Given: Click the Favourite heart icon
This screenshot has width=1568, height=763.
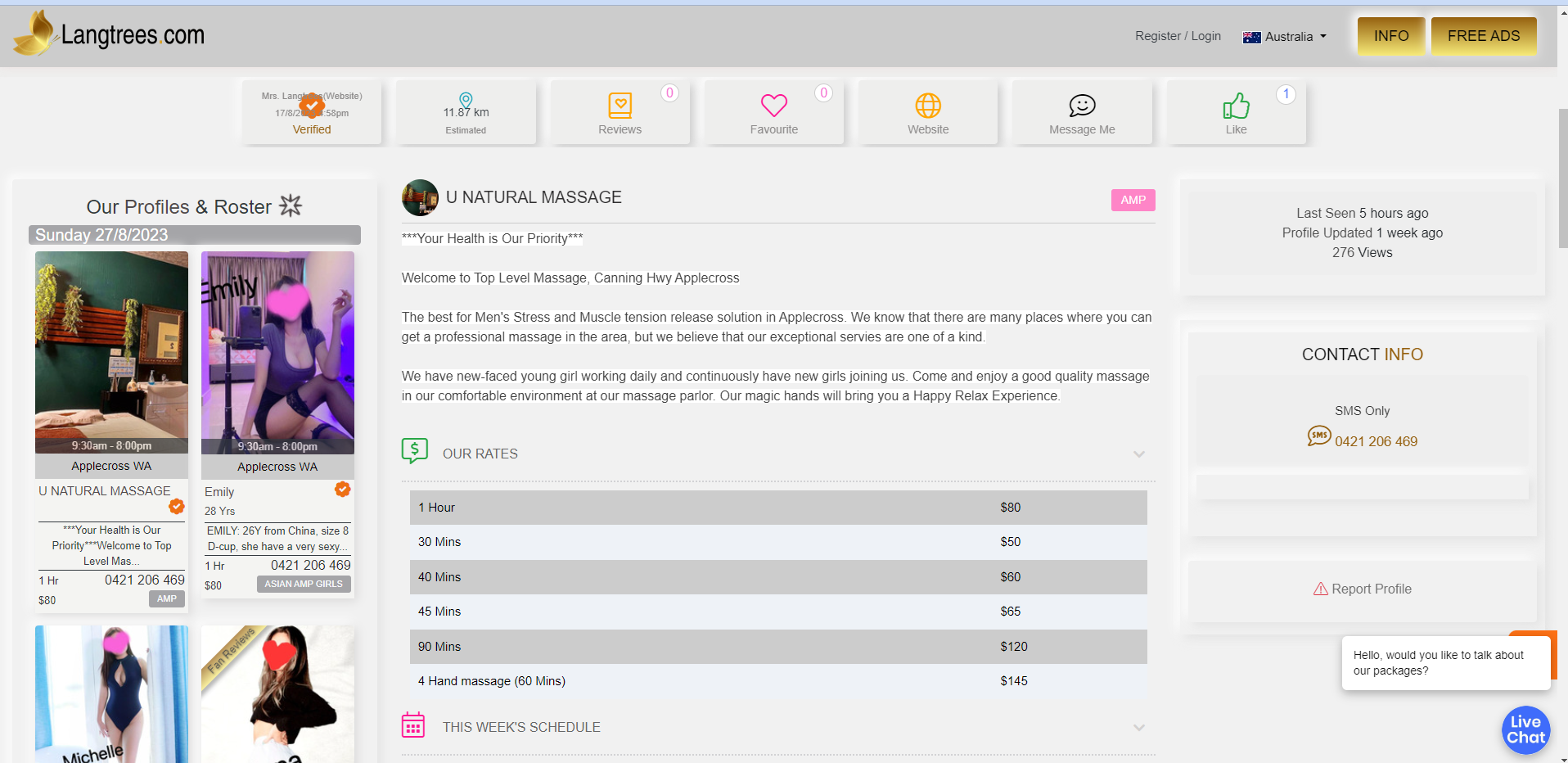Looking at the screenshot, I should tap(774, 105).
